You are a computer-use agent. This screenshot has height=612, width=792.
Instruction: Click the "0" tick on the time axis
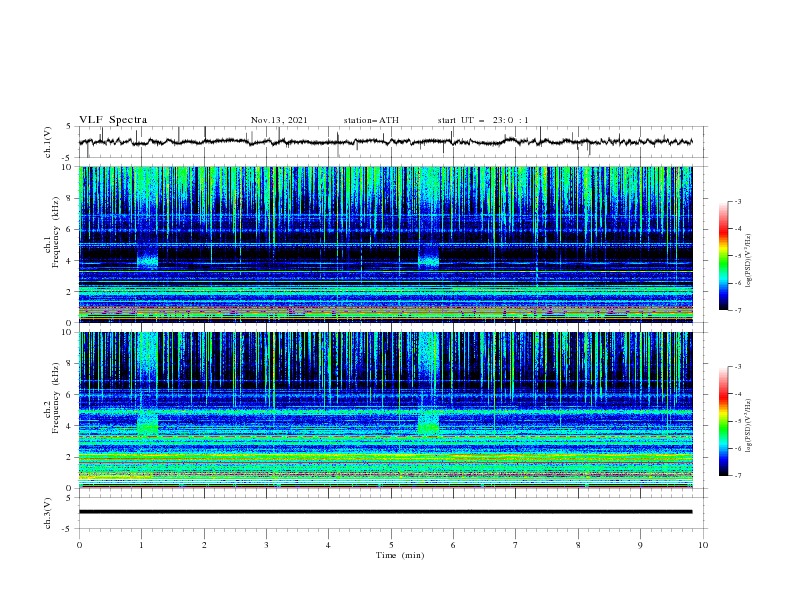click(x=79, y=545)
